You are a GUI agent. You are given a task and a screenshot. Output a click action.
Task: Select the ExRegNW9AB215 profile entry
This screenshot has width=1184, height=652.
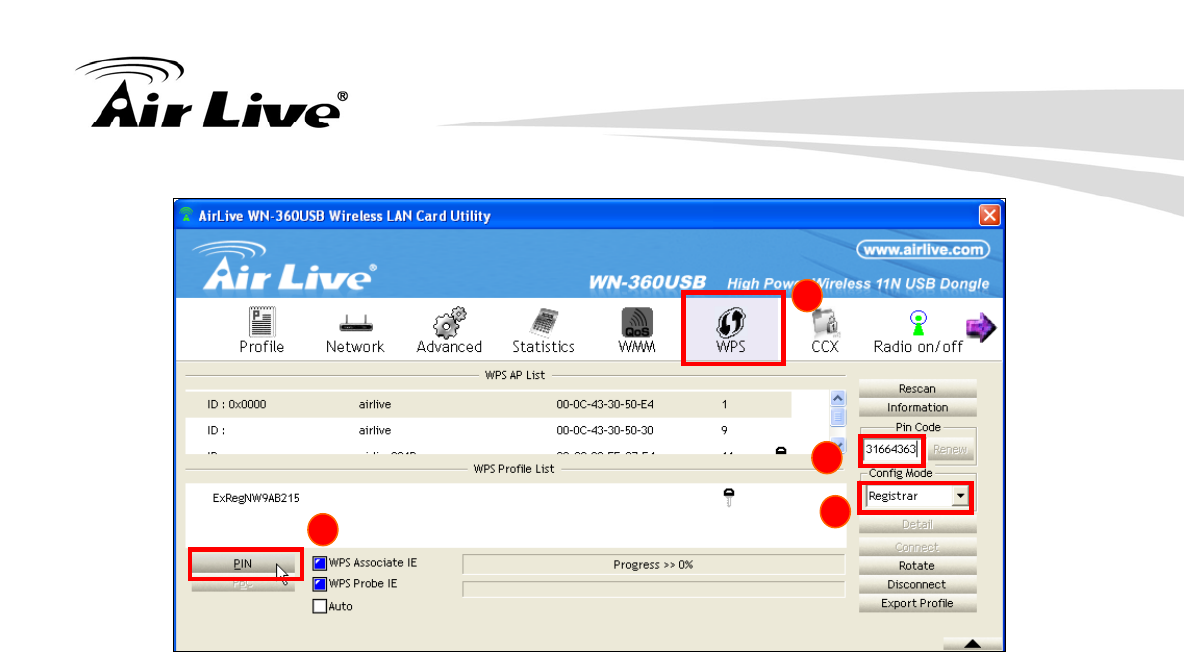coord(256,498)
